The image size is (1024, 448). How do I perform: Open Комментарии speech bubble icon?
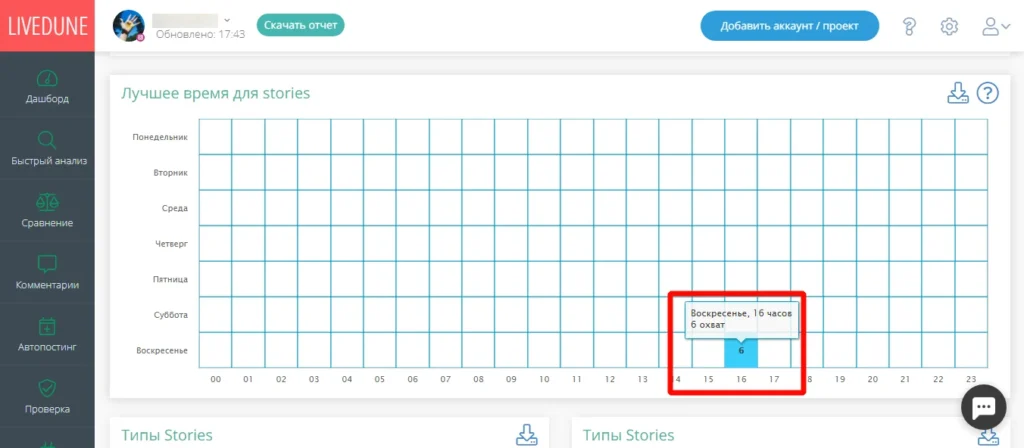coord(47,264)
